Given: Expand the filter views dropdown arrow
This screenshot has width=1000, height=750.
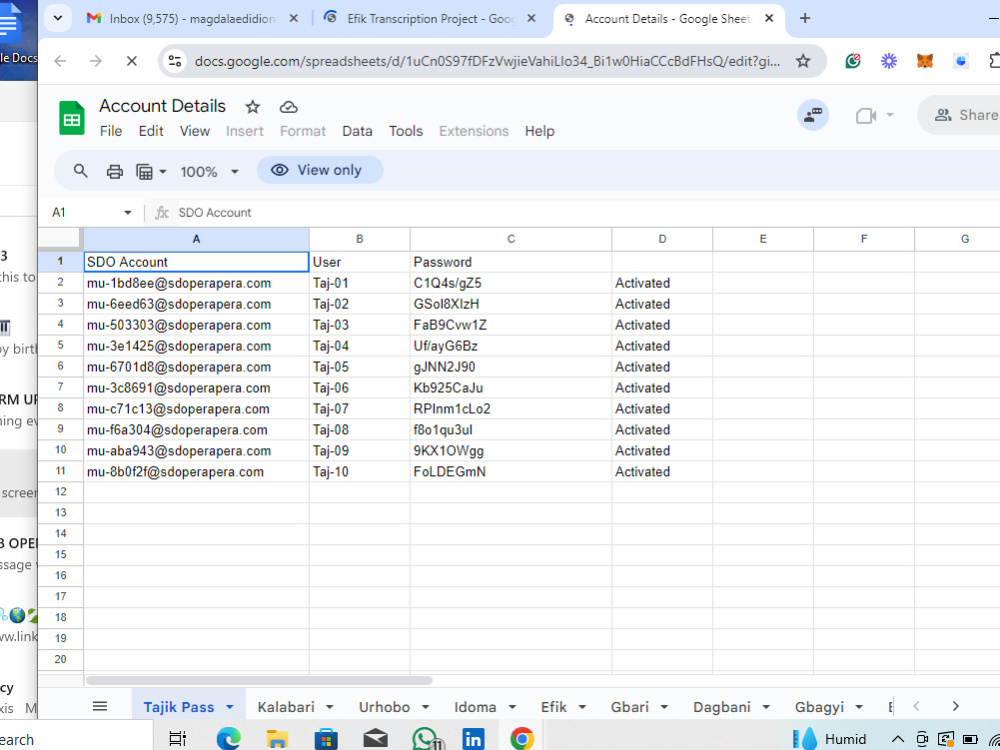Looking at the screenshot, I should [x=163, y=172].
